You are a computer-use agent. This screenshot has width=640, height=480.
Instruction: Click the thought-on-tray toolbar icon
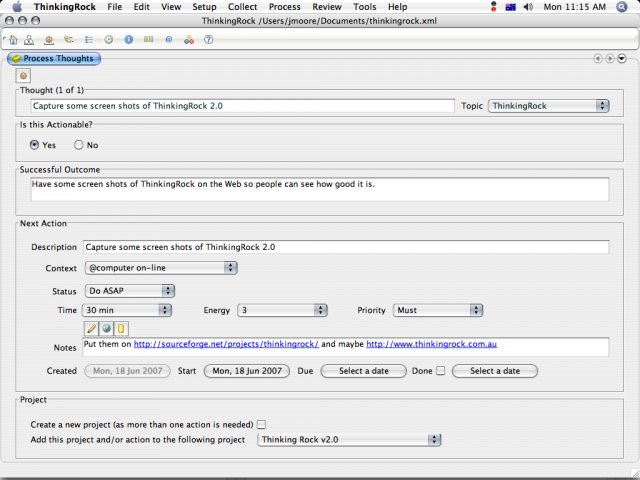click(x=49, y=40)
